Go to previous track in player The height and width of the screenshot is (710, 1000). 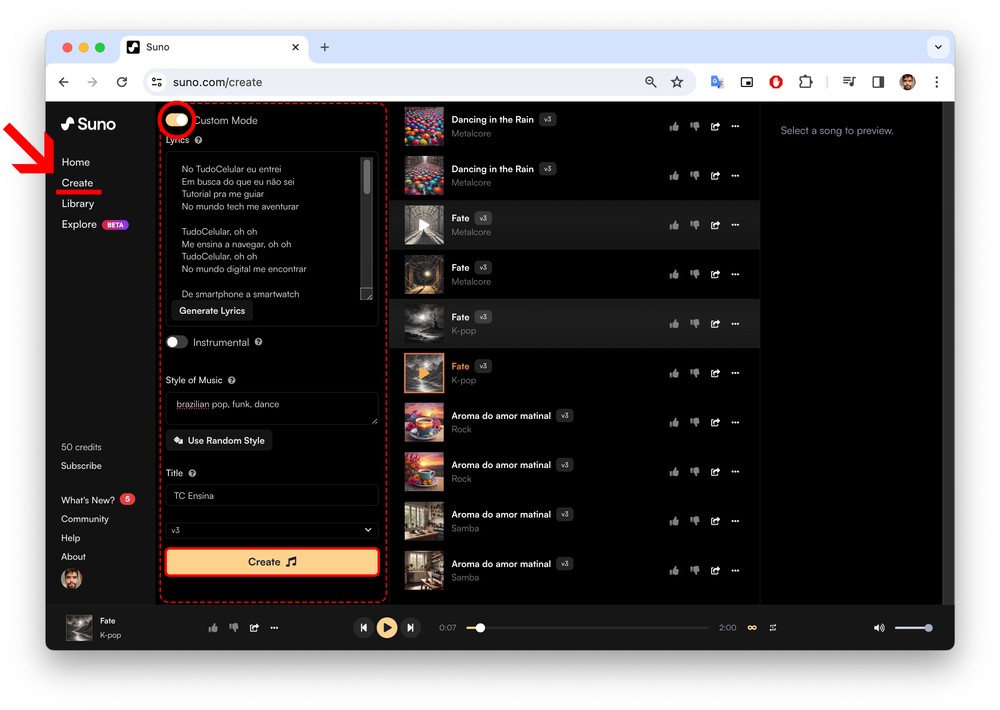[363, 628]
